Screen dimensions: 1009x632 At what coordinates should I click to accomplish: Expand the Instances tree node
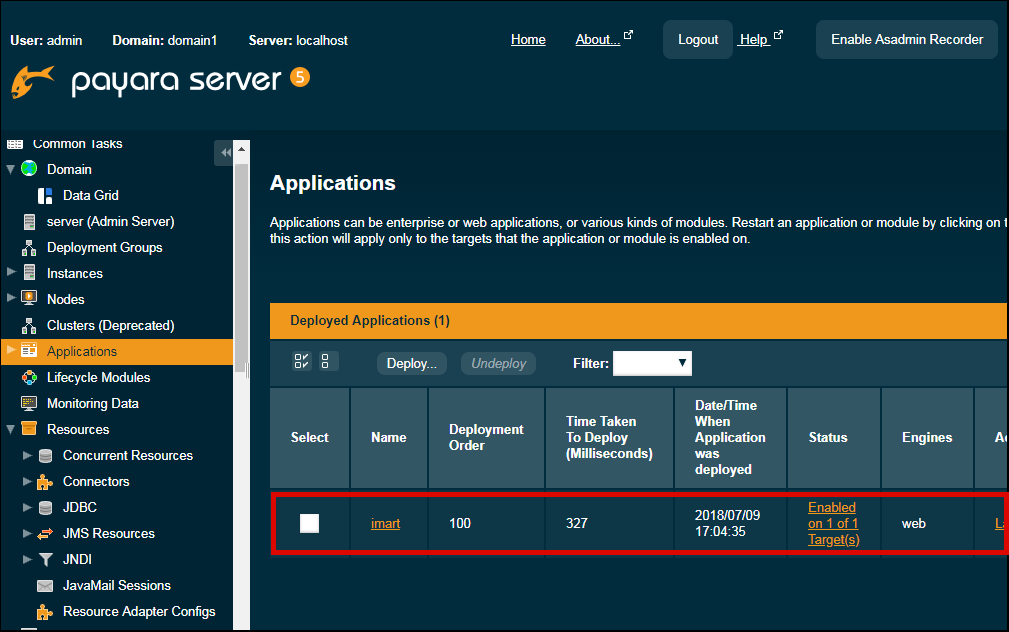pos(11,273)
